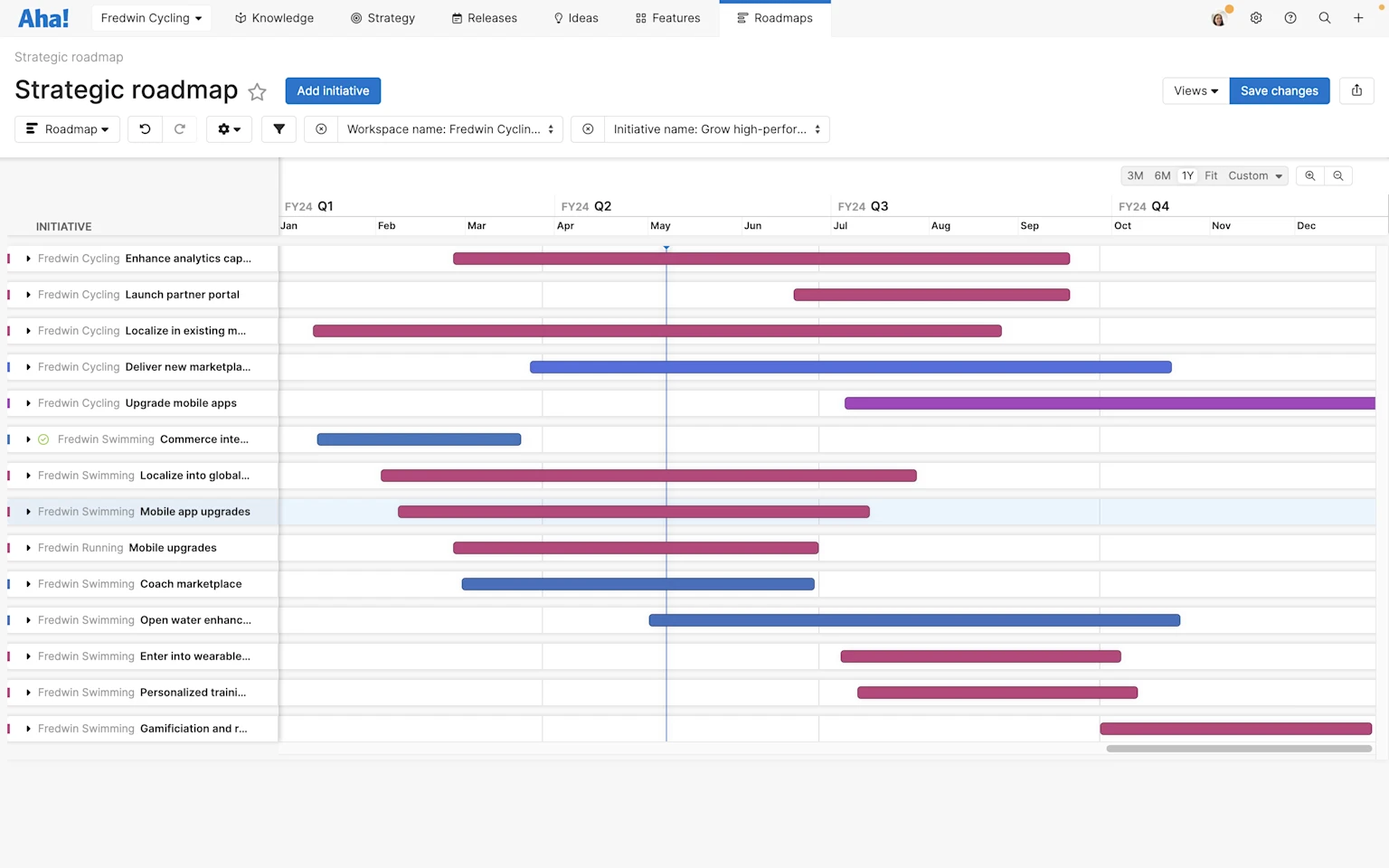Image resolution: width=1389 pixels, height=868 pixels.
Task: Favorite the Strategic roadmap with star
Action: [x=257, y=91]
